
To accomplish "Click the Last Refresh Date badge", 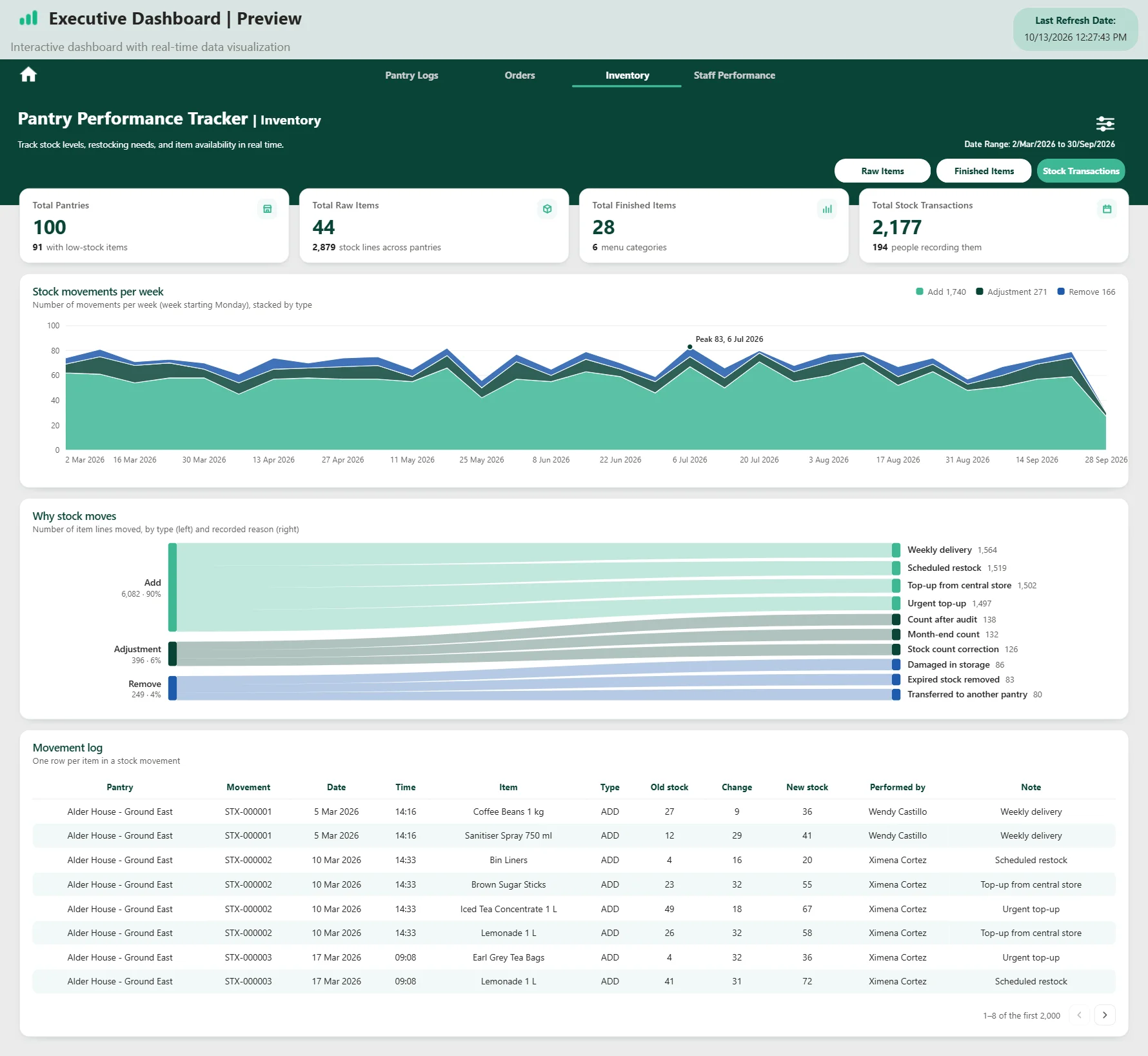I will pyautogui.click(x=1075, y=29).
